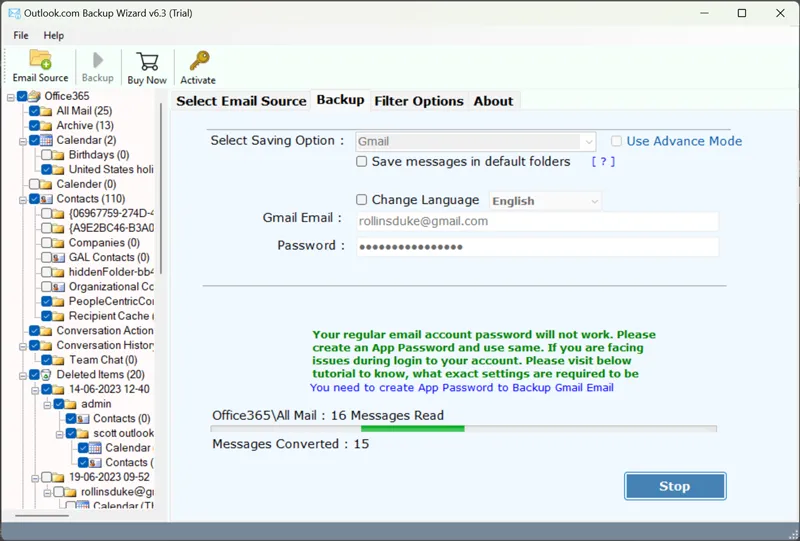The width and height of the screenshot is (800, 541).
Task: Click the GAL Contacts card icon
Action: click(x=59, y=257)
